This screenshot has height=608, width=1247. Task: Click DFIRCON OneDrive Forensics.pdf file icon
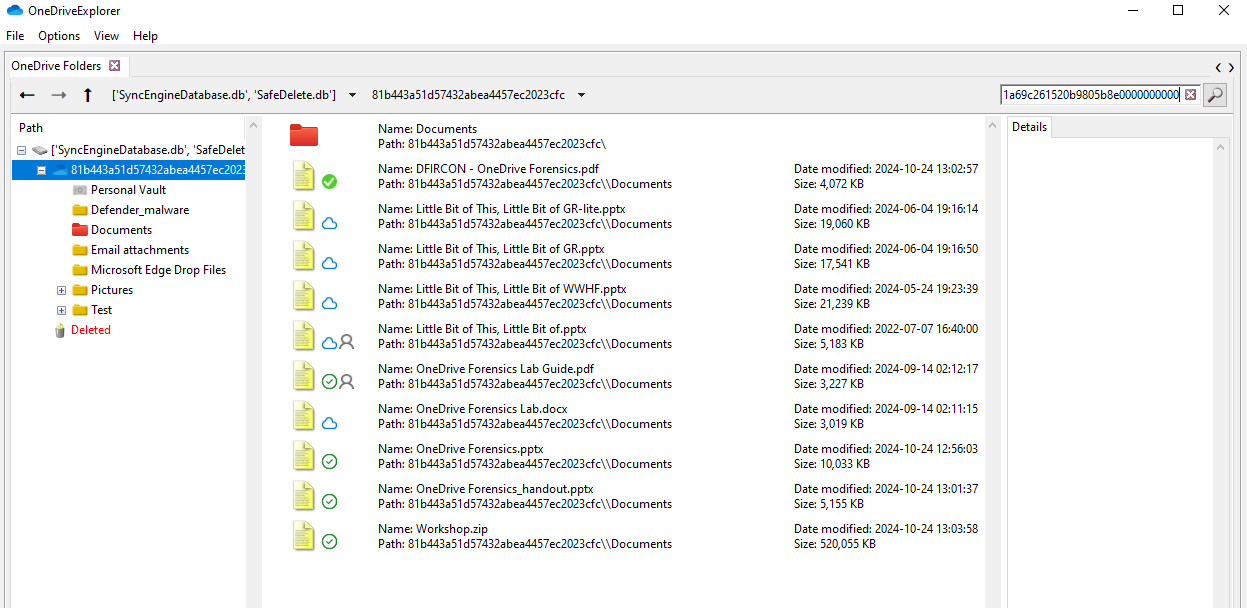pyautogui.click(x=303, y=175)
